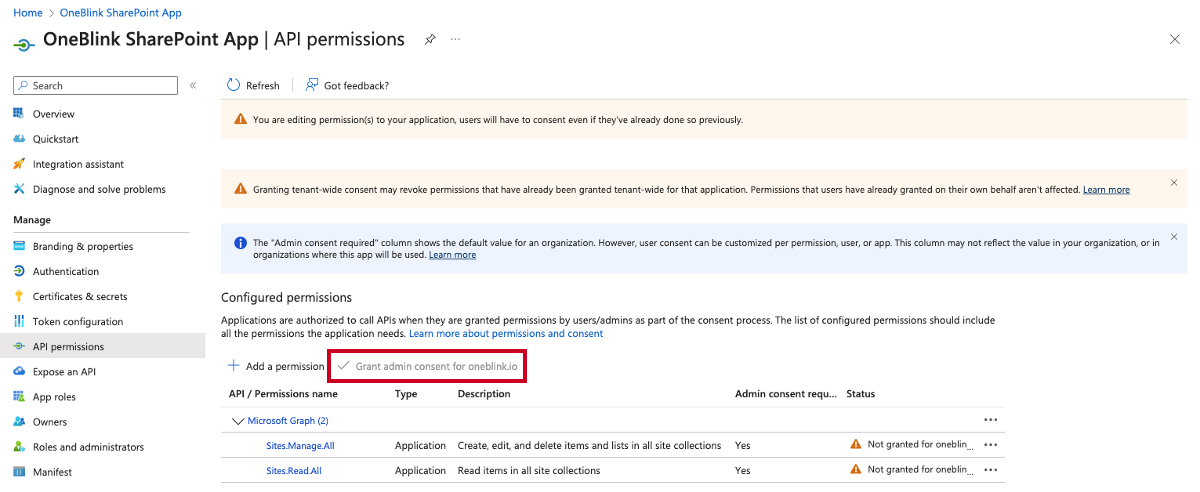Open Learn more about permissions and consent

point(506,333)
